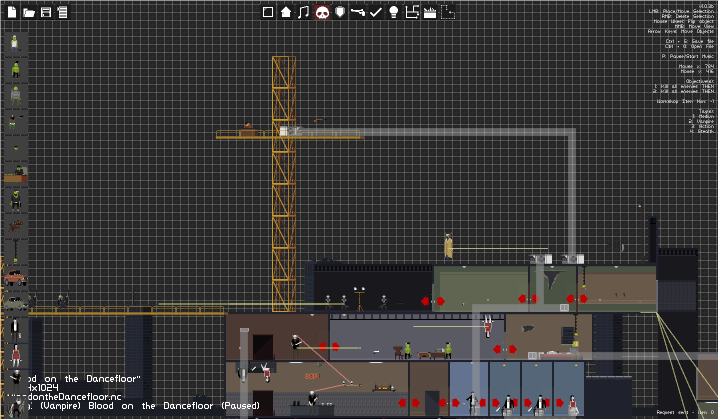Pick the red-dress vampire woman from palette
Screen dimensions: 718x419
click(16, 356)
